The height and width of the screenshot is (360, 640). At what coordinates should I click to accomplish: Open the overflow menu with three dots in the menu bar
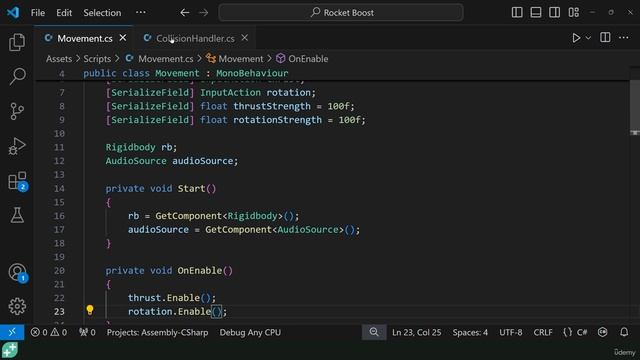coord(141,12)
